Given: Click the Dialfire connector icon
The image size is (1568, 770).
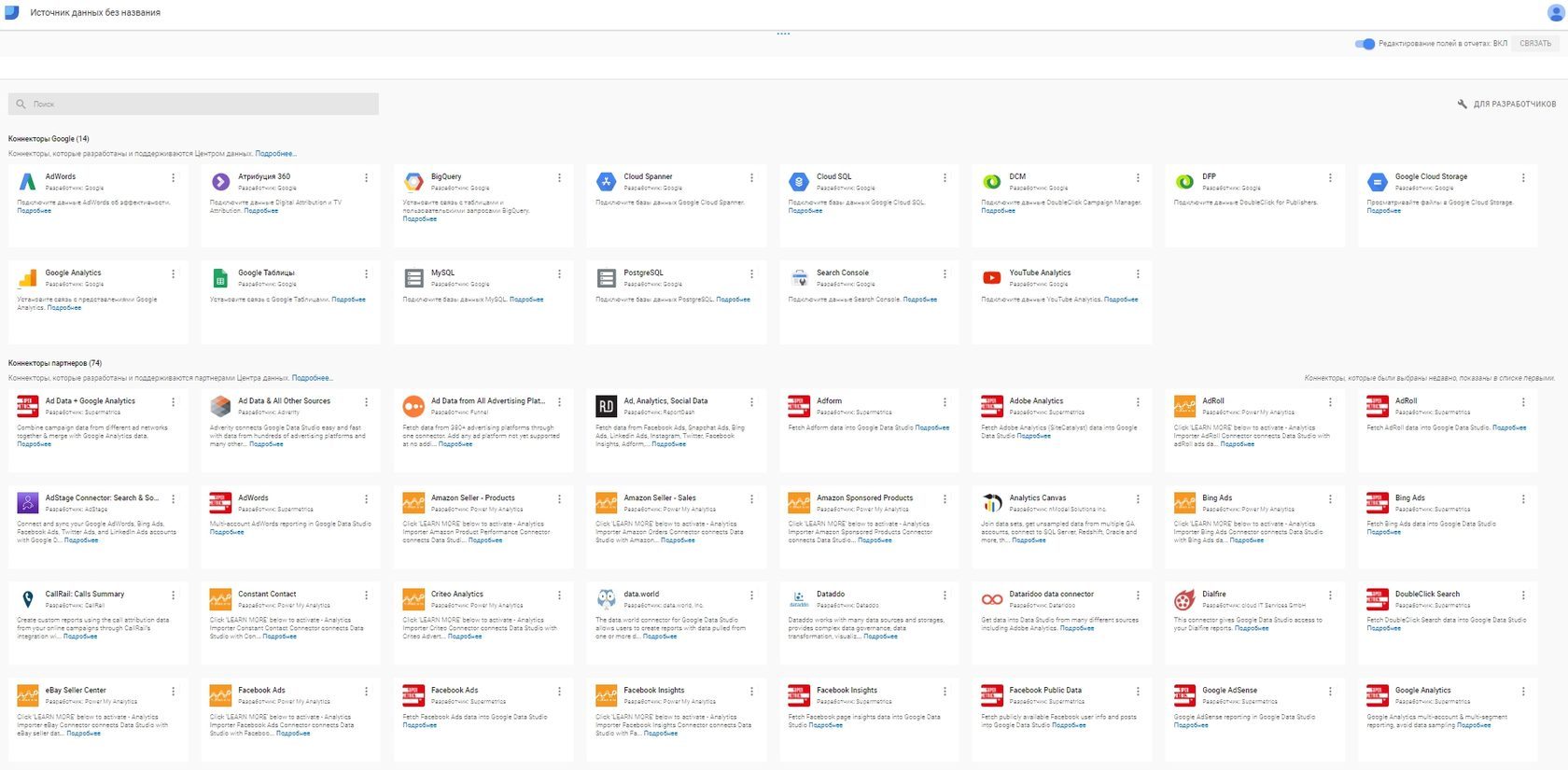Looking at the screenshot, I should (1184, 599).
